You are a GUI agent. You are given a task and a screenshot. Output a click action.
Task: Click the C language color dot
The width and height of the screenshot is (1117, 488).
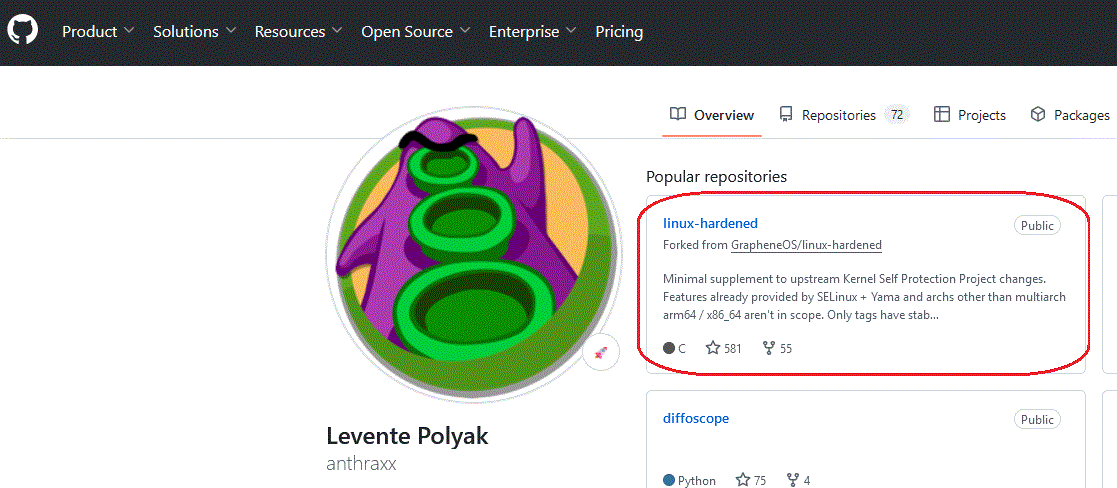click(669, 348)
